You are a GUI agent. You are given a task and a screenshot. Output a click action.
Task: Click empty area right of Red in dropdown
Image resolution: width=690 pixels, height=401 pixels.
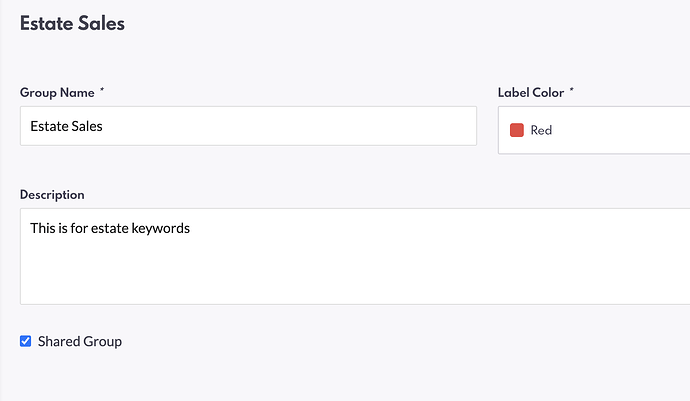pos(630,130)
